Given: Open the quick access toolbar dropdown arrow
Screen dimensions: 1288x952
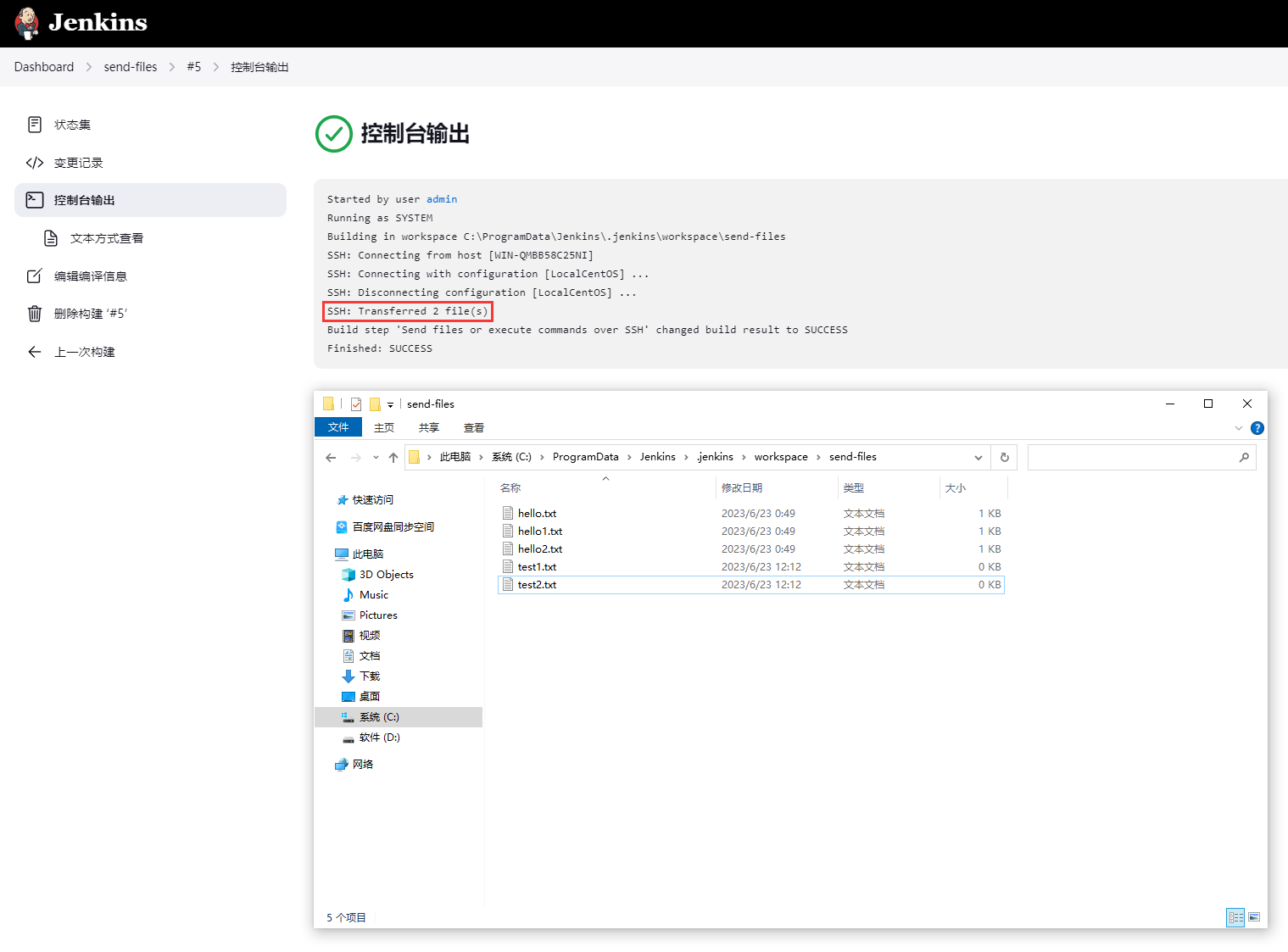Looking at the screenshot, I should [391, 404].
